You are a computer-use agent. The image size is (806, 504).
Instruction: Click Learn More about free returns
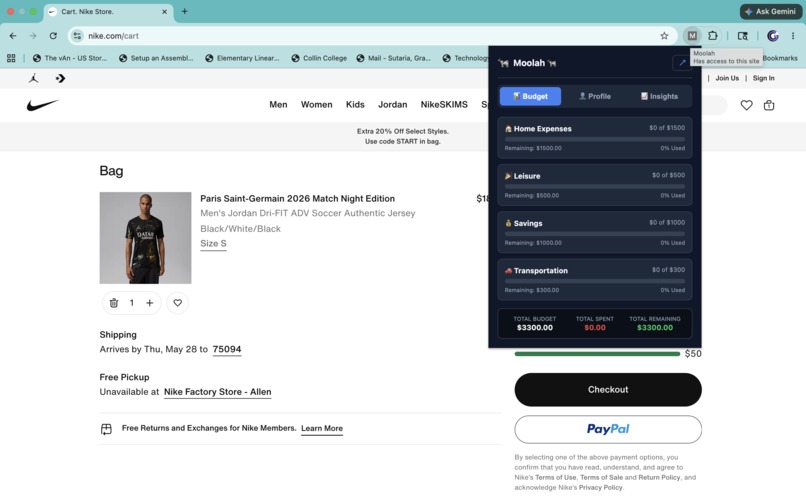pyautogui.click(x=322, y=428)
